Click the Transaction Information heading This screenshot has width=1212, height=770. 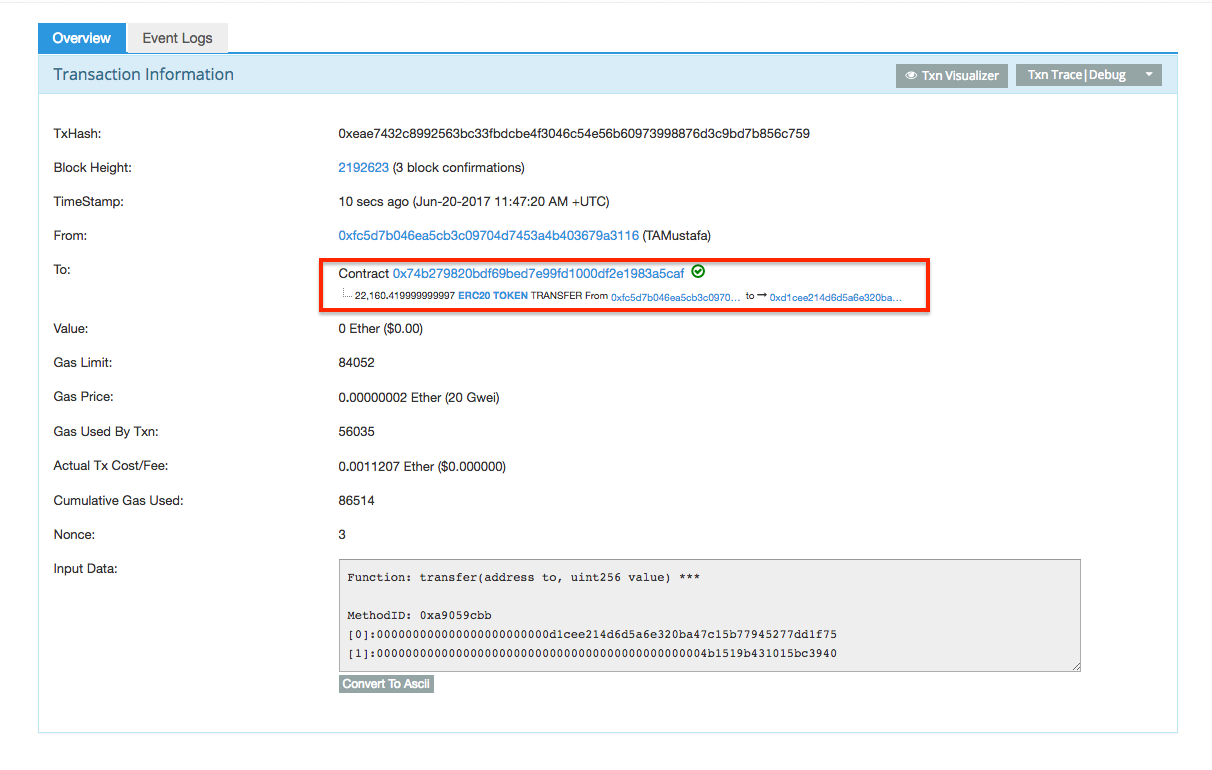coord(143,75)
